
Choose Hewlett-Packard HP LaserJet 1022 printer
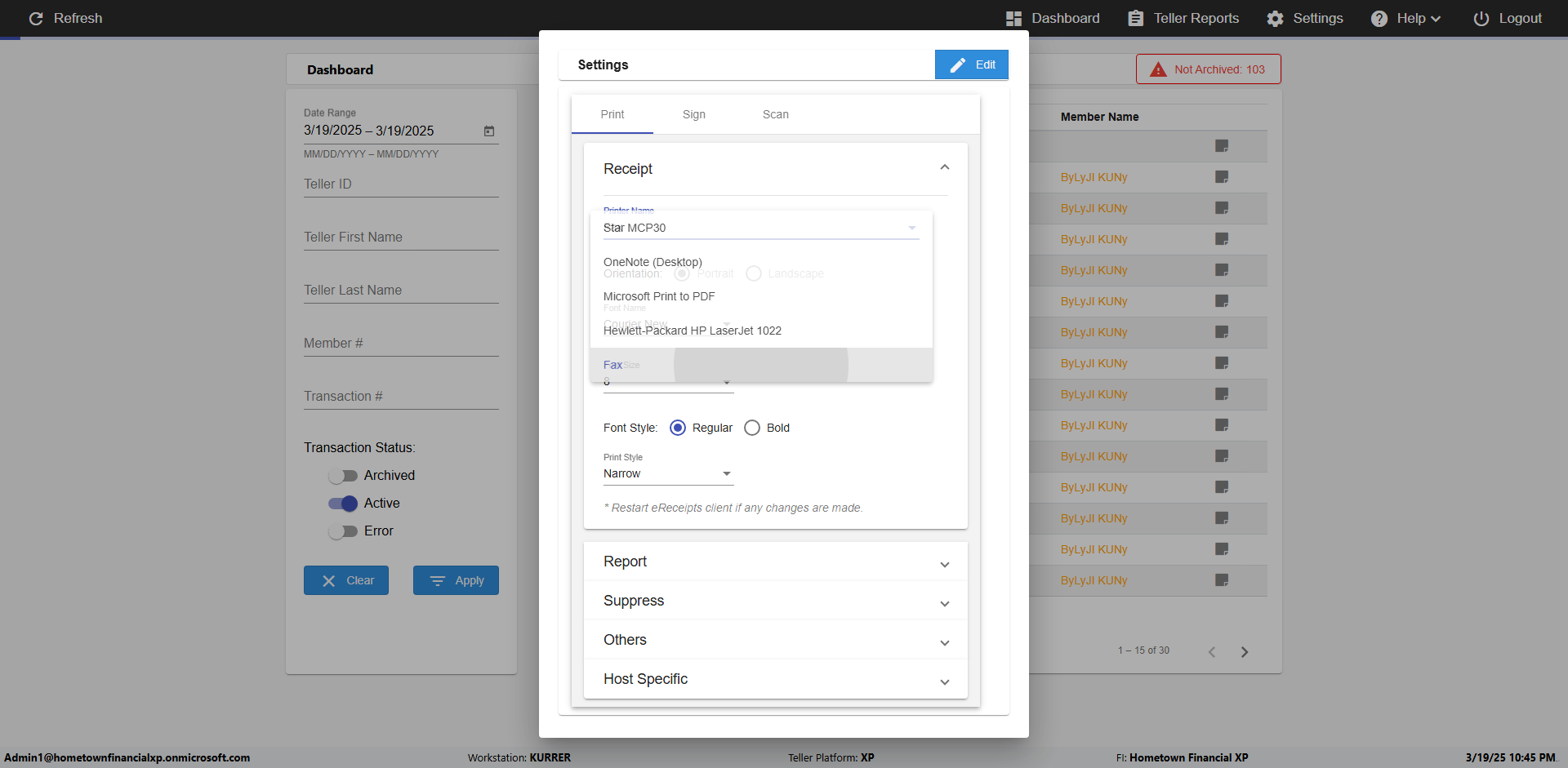[x=761, y=331]
